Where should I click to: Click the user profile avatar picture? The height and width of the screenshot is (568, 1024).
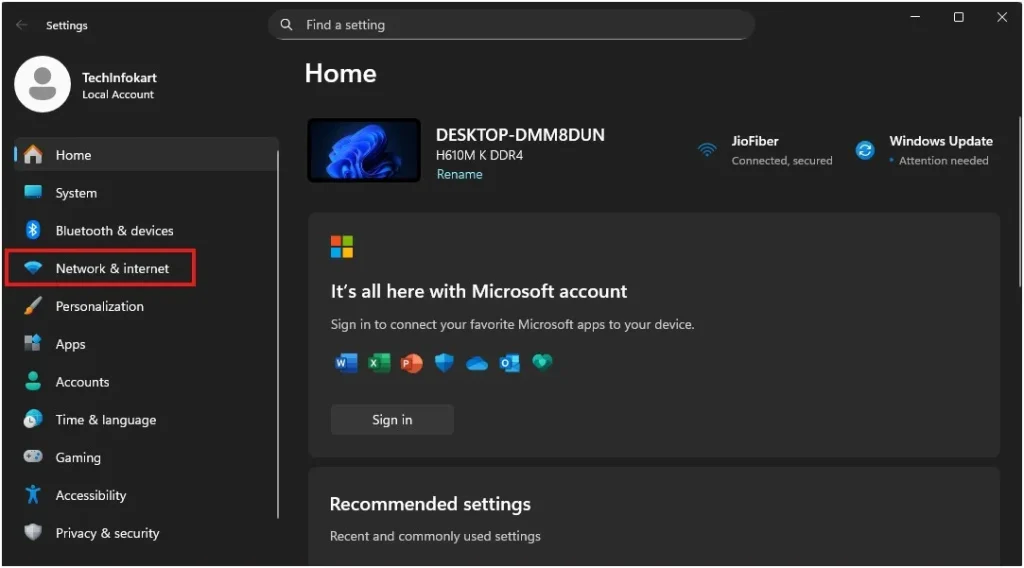(42, 84)
